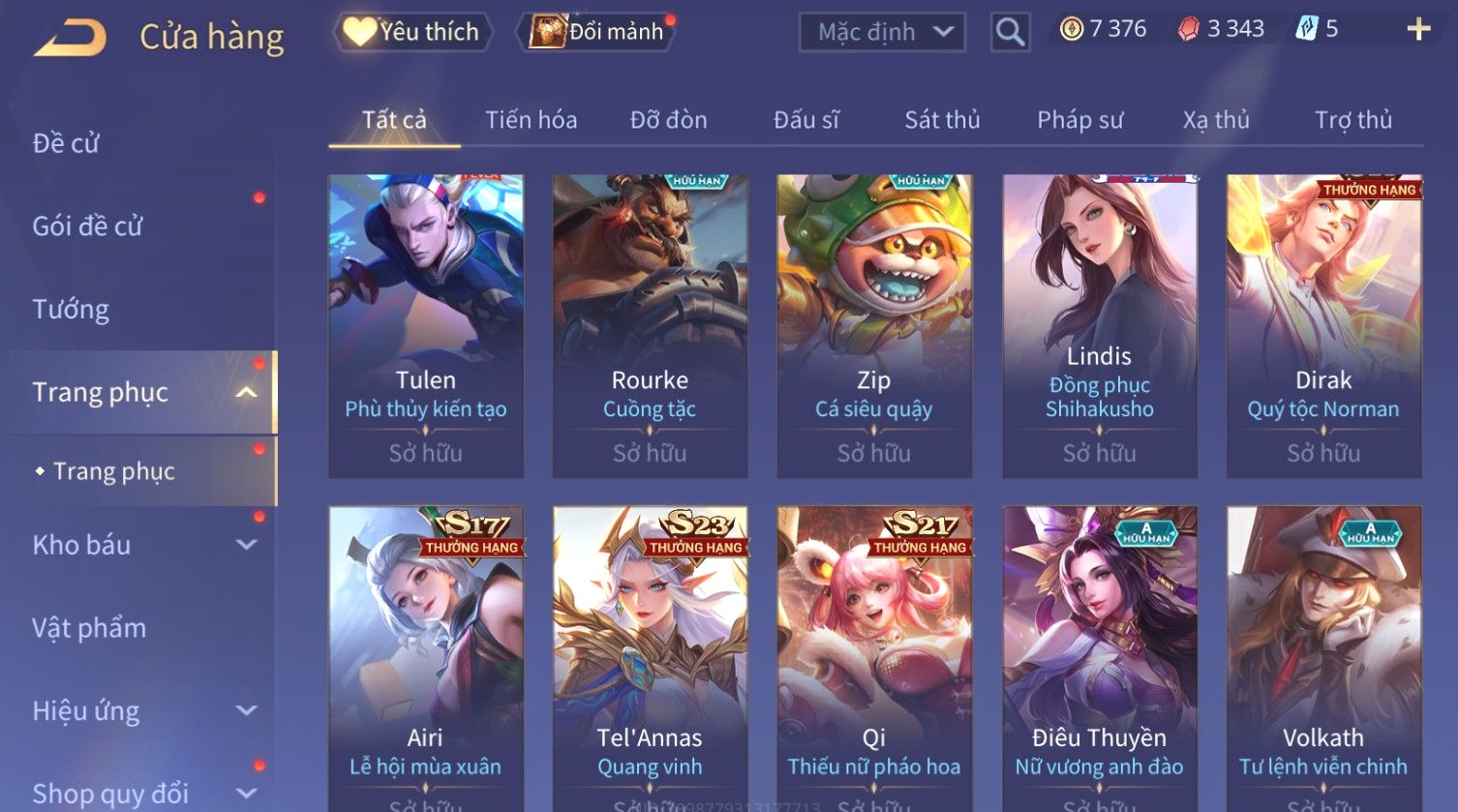Open Lindis Đồng phục Shihakusho skin card

1100,326
